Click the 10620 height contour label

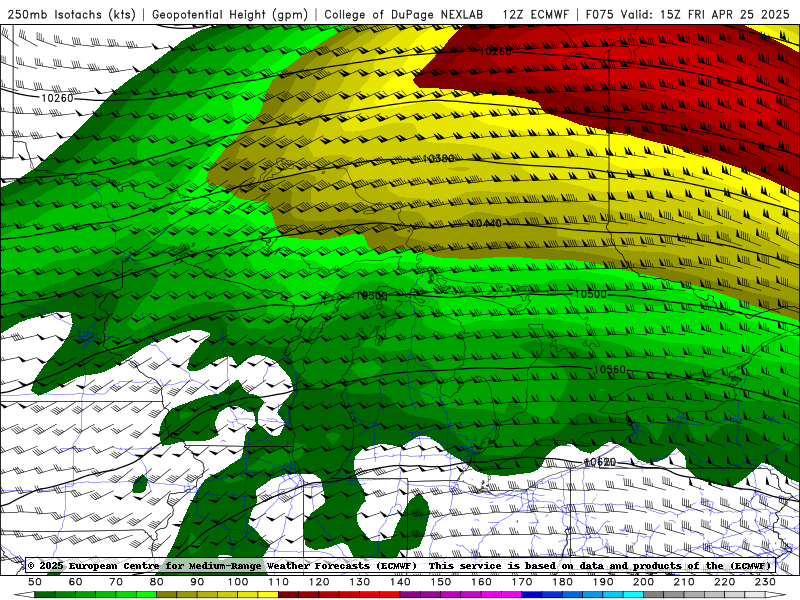coord(600,462)
